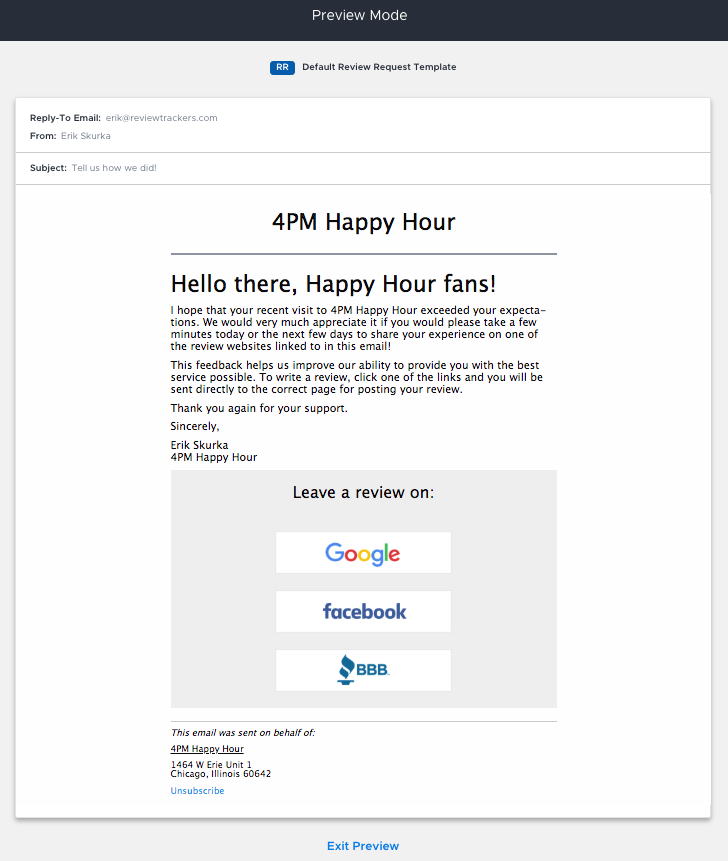
Task: Click the From name Erik Skurka
Action: click(86, 136)
